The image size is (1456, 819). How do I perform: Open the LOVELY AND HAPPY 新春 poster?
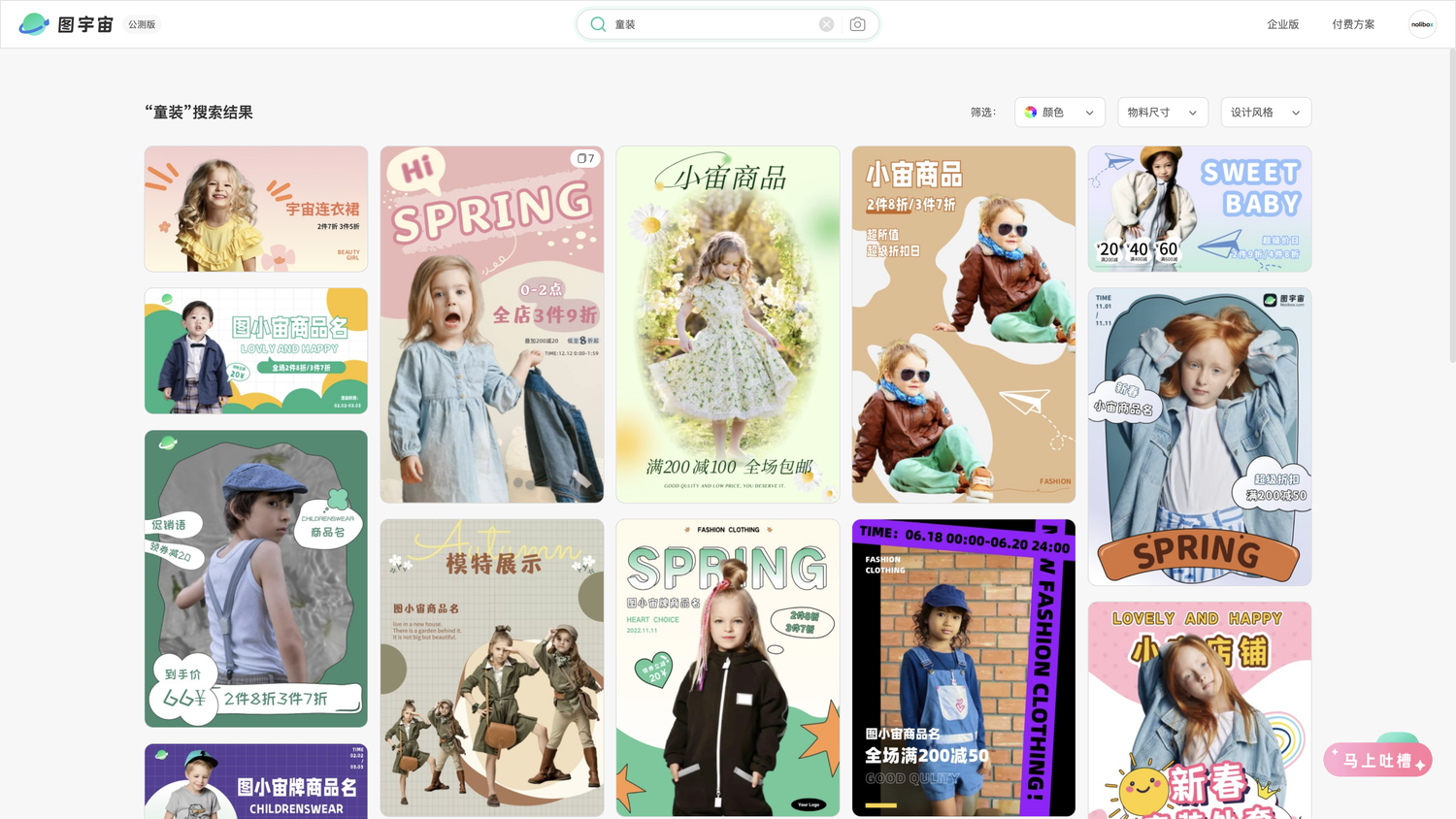(1200, 710)
